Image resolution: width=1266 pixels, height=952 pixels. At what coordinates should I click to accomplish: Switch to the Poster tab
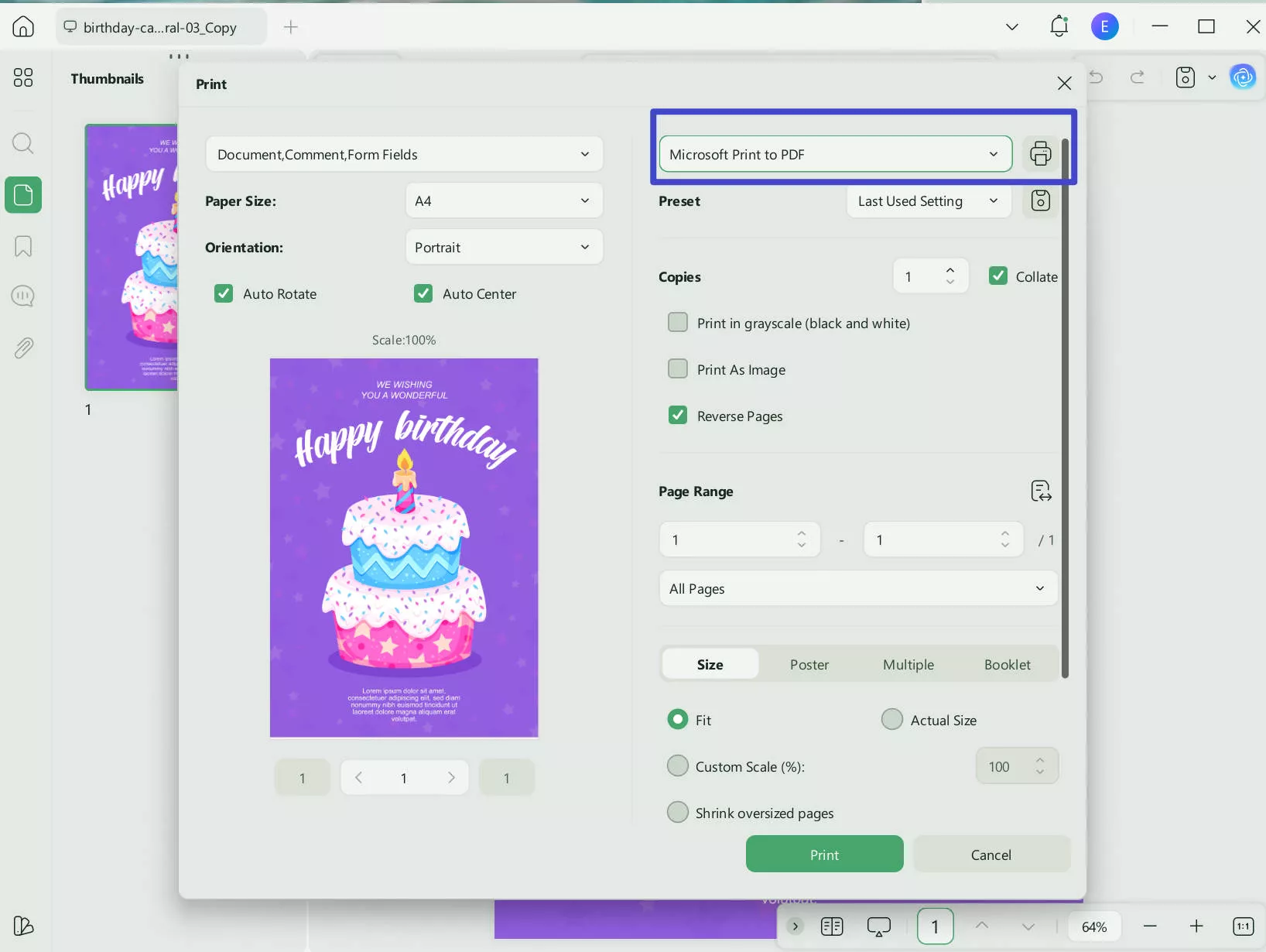pyautogui.click(x=809, y=665)
